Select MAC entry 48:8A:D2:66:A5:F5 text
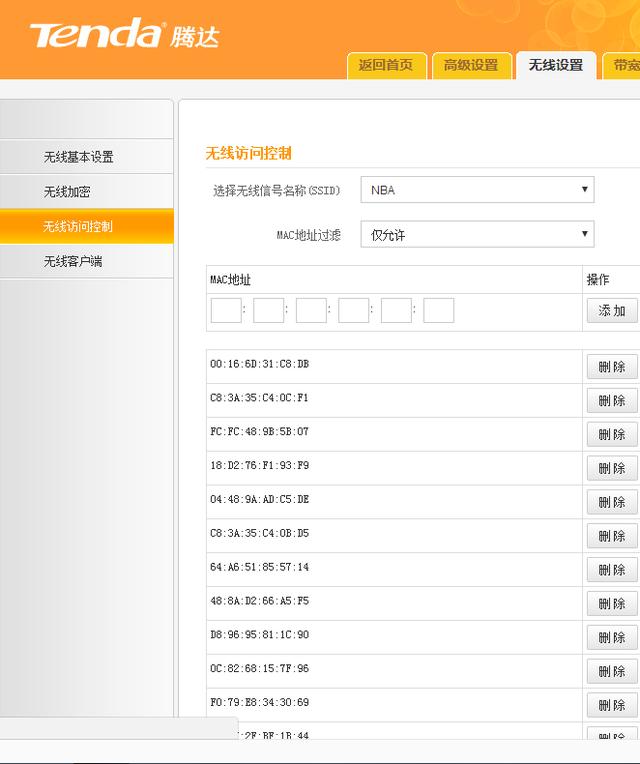 pos(260,601)
